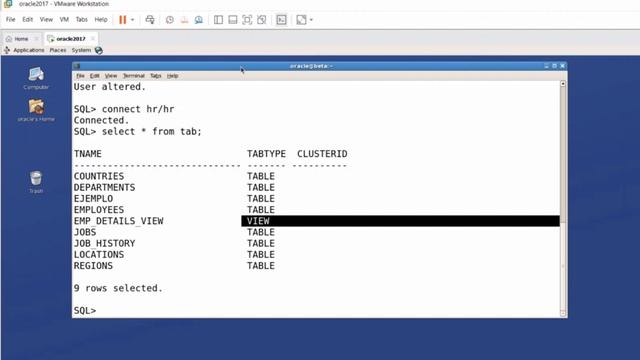This screenshot has height=360, width=640.
Task: Open VMware File menu
Action: tap(11, 20)
